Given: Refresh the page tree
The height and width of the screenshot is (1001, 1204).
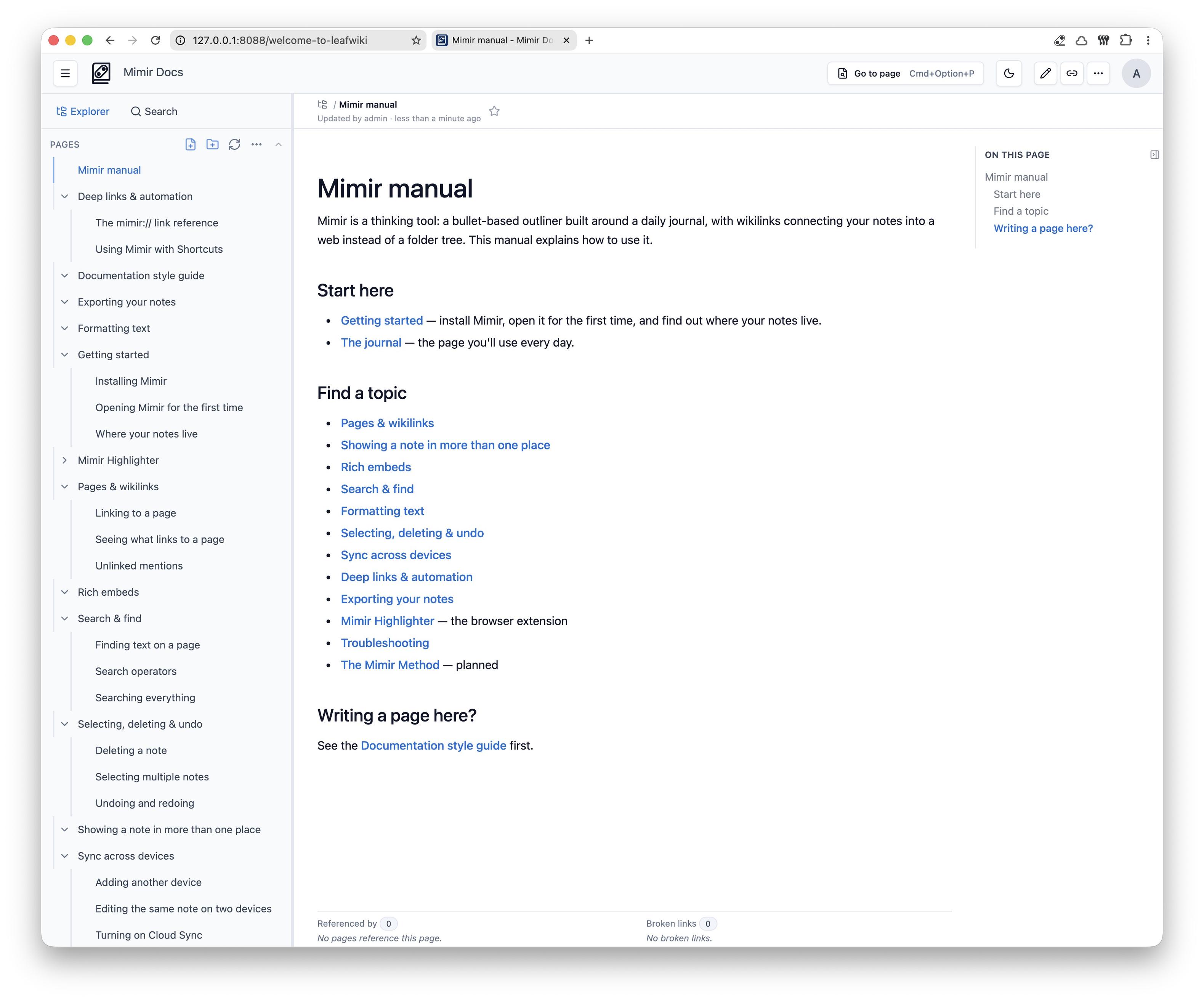Looking at the screenshot, I should [234, 144].
